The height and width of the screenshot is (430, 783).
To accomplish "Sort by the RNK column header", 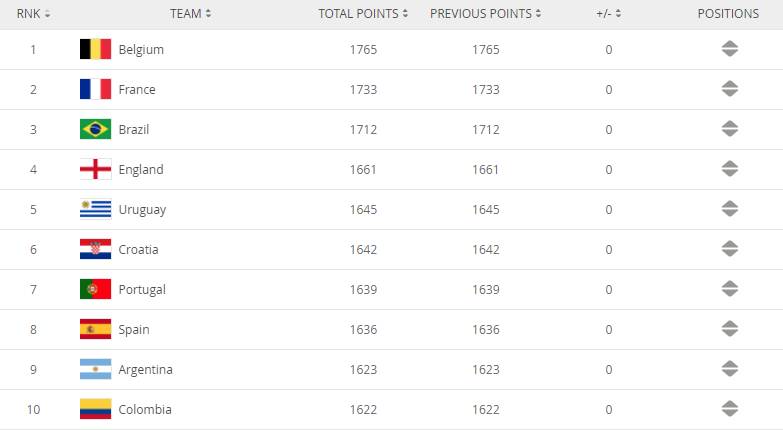I will (33, 14).
